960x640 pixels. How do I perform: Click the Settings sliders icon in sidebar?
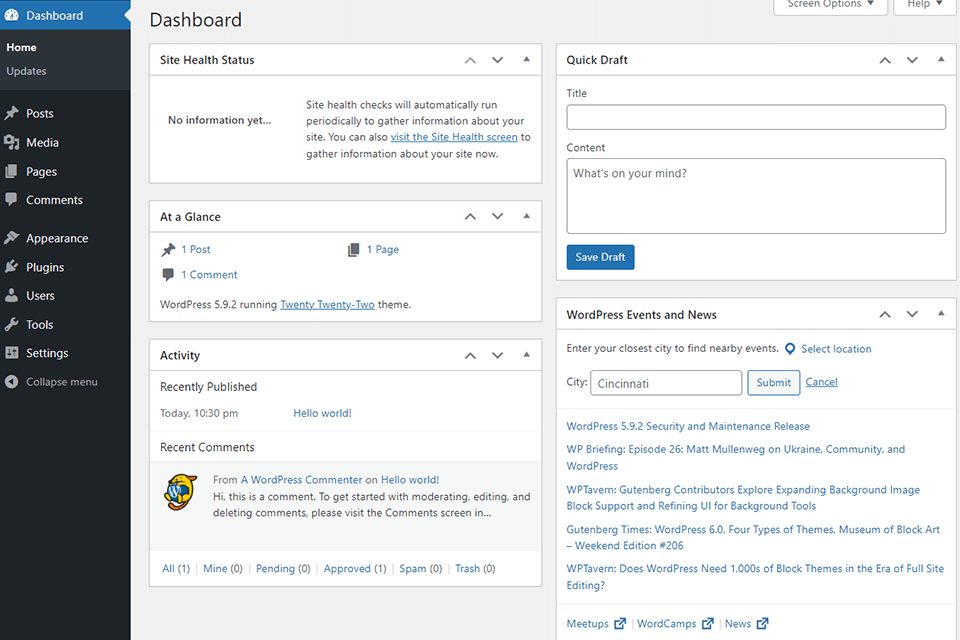click(x=12, y=353)
